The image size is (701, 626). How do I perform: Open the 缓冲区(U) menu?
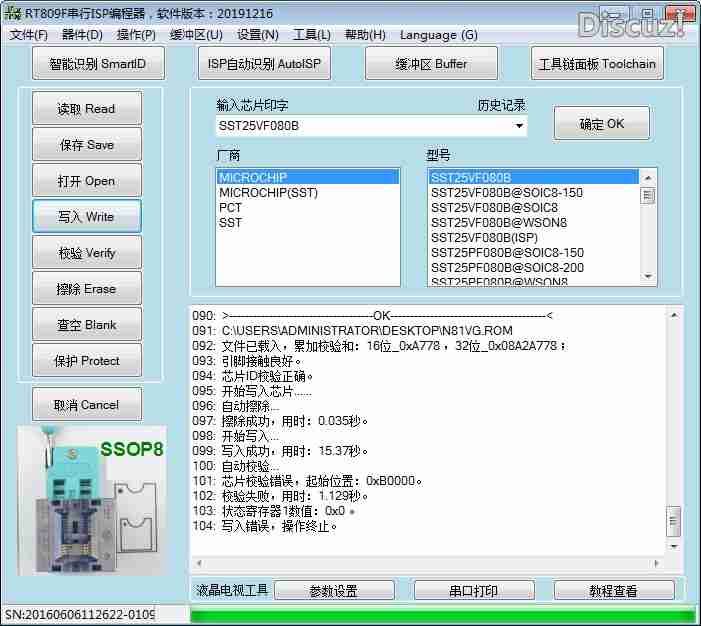196,35
